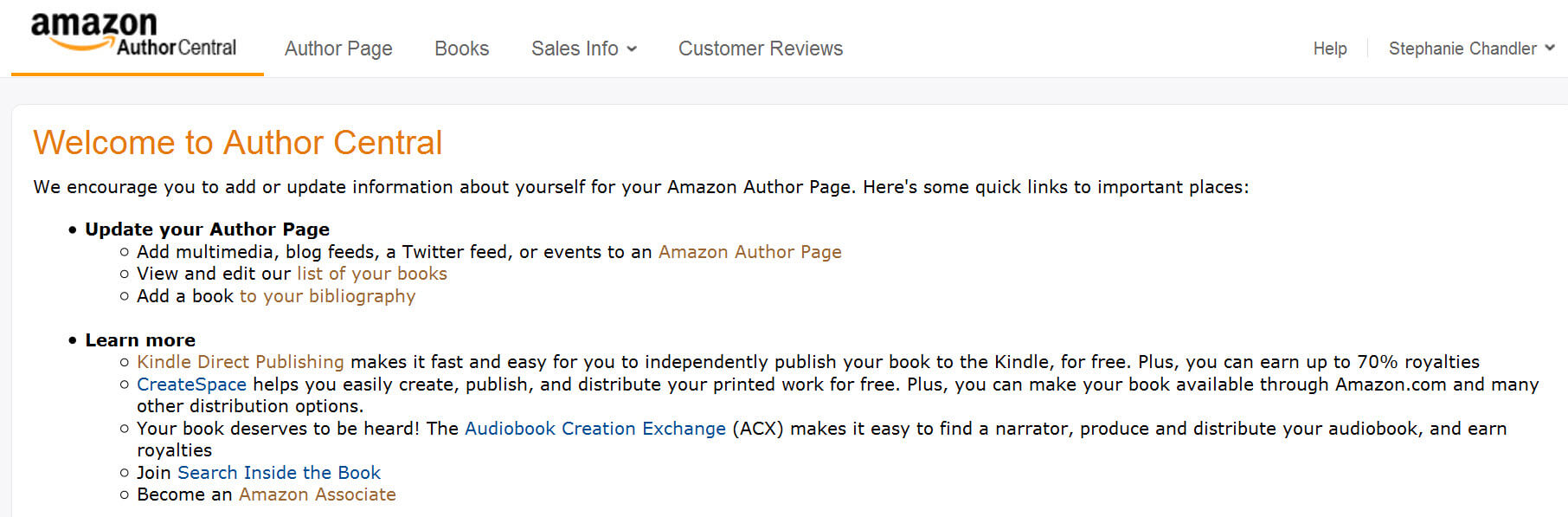The height and width of the screenshot is (517, 1568).
Task: Visit the CreateSpace link
Action: tap(191, 385)
